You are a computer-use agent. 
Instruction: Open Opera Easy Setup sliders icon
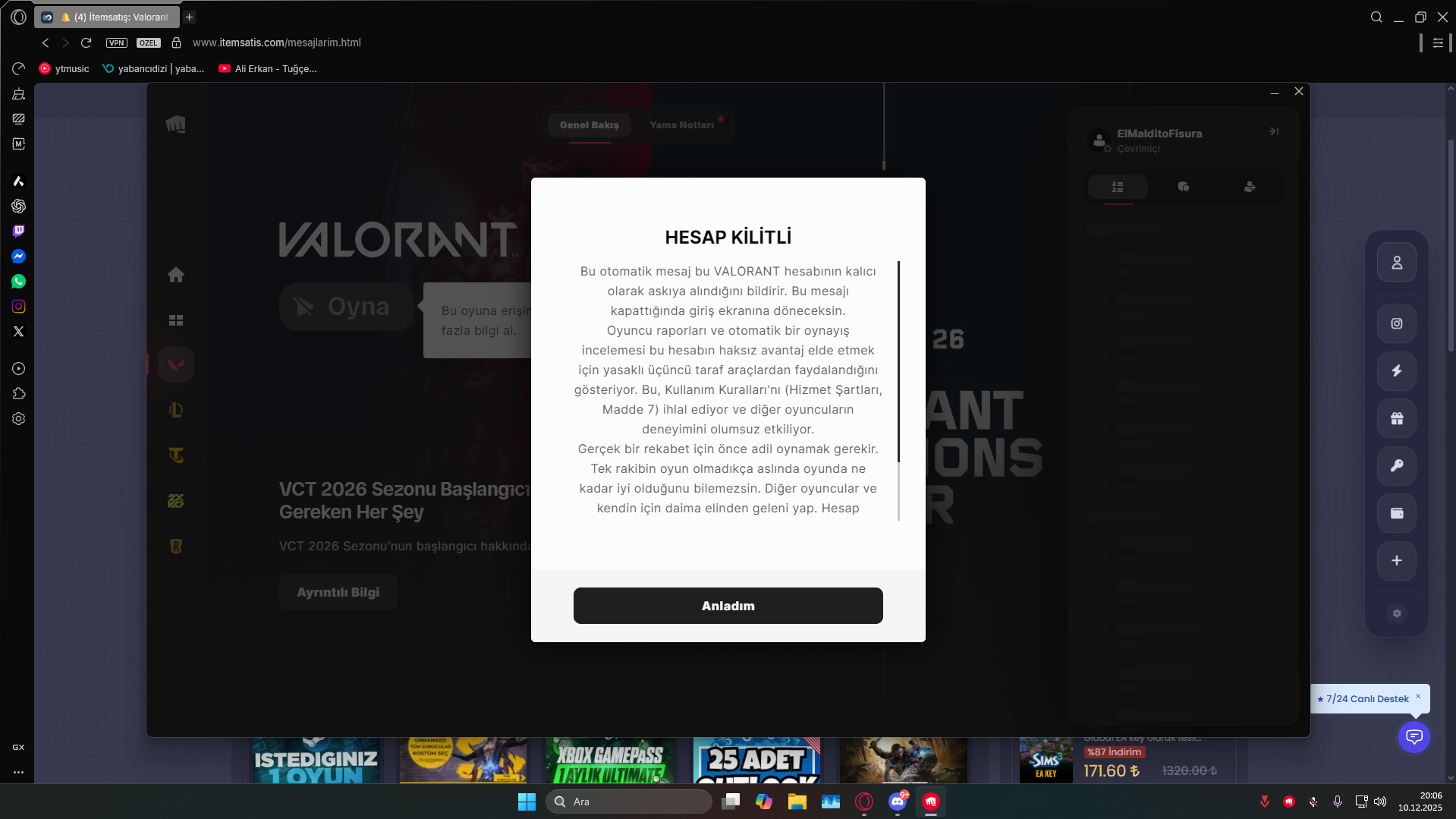[x=1438, y=43]
